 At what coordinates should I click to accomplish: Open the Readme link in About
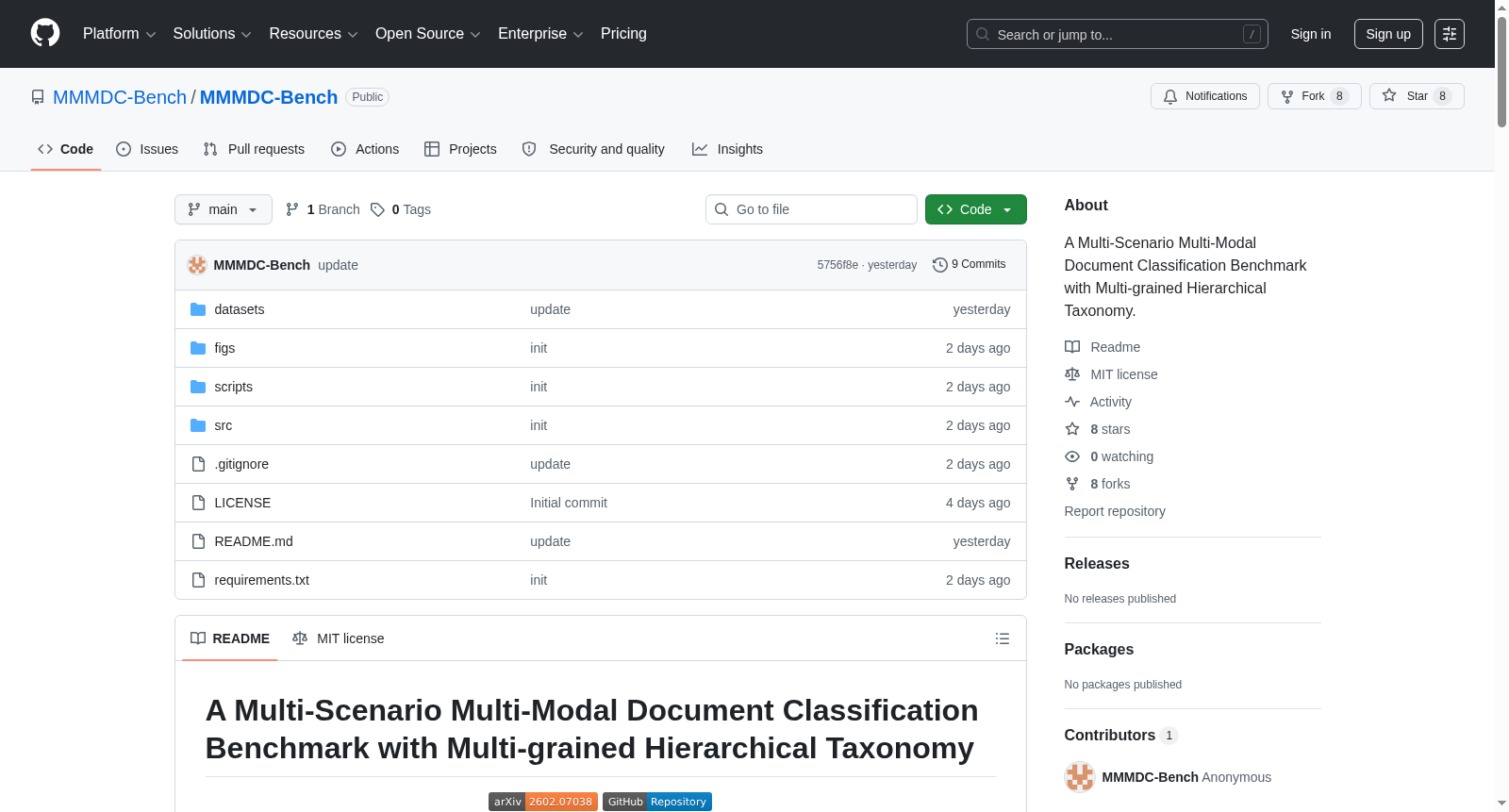[1103, 347]
